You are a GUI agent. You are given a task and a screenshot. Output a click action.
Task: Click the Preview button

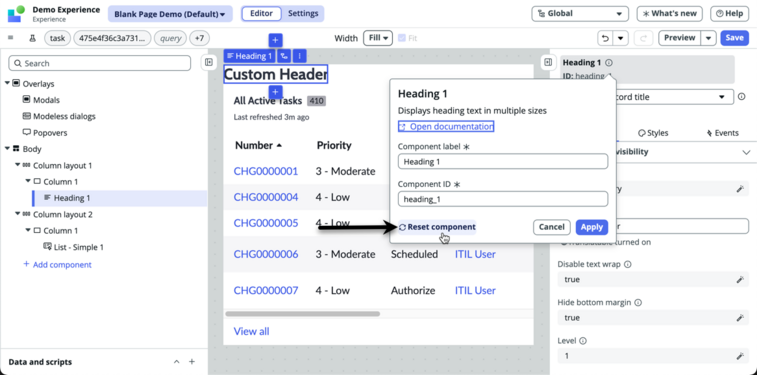[x=680, y=38]
